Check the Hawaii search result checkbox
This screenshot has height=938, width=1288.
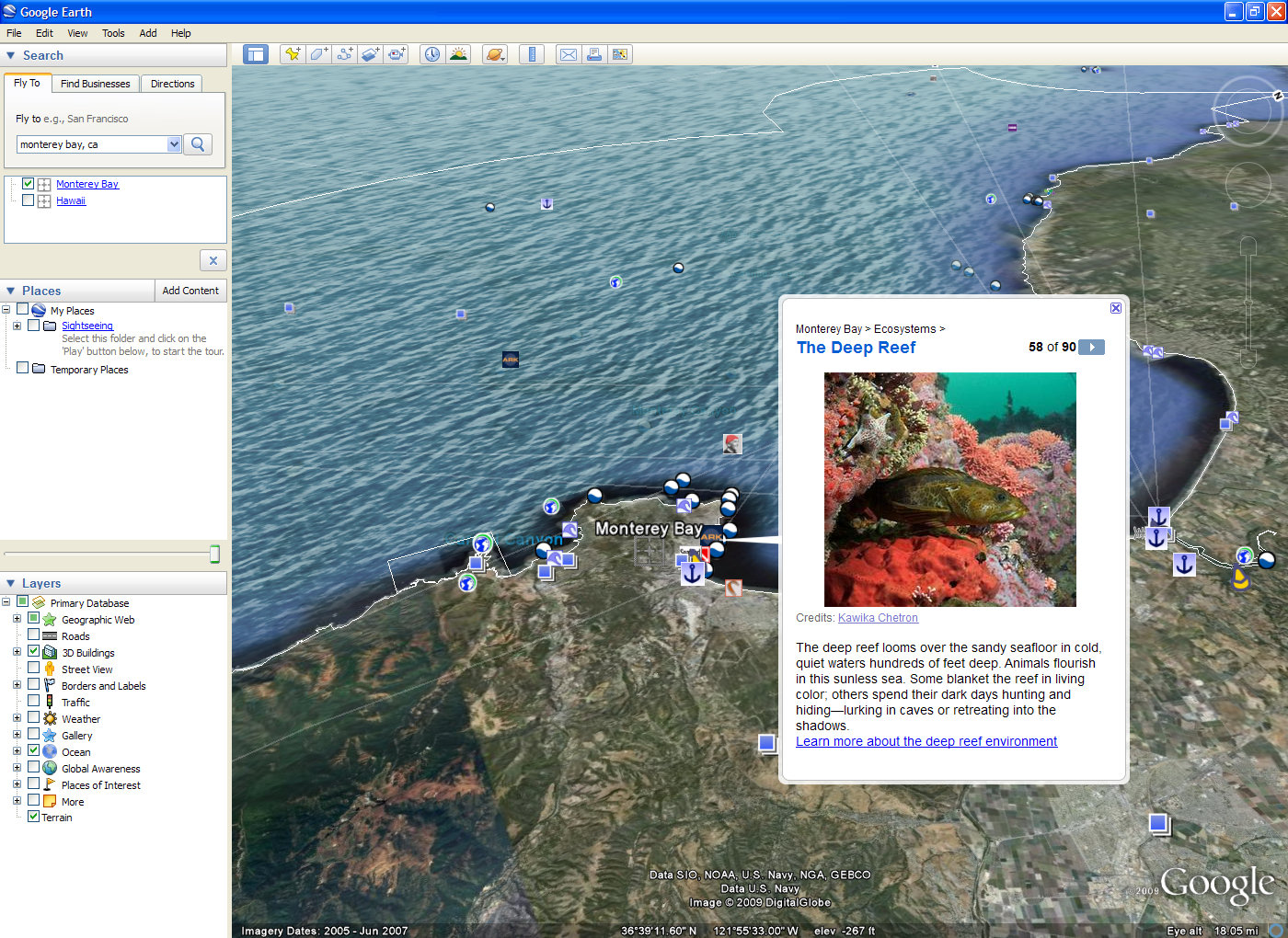coord(29,200)
